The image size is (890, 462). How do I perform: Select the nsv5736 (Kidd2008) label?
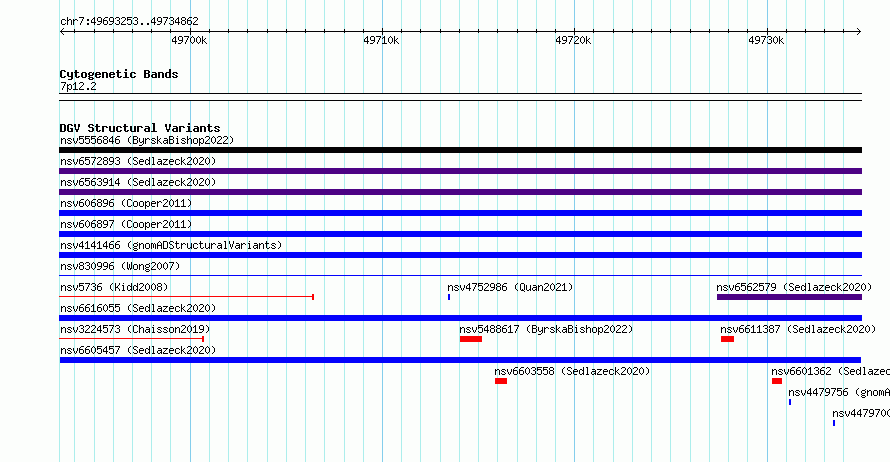[x=114, y=287]
